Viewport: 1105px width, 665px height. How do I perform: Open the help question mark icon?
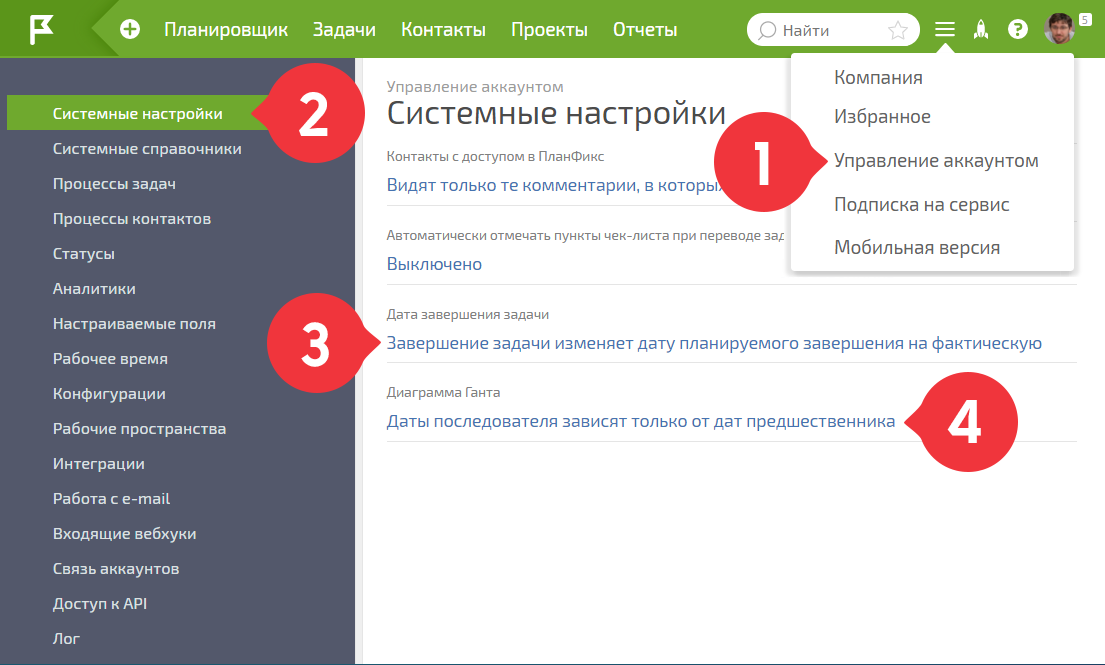pos(1018,30)
